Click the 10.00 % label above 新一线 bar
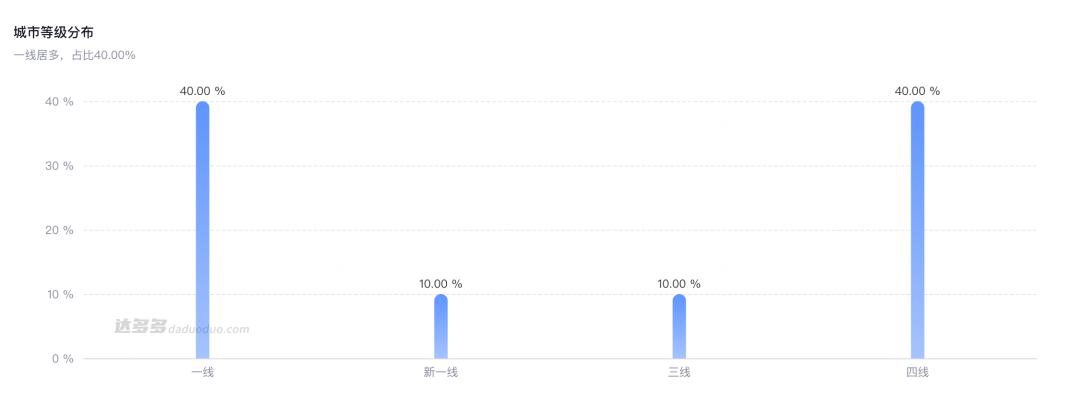Viewport: 1080px width, 401px height. [441, 284]
